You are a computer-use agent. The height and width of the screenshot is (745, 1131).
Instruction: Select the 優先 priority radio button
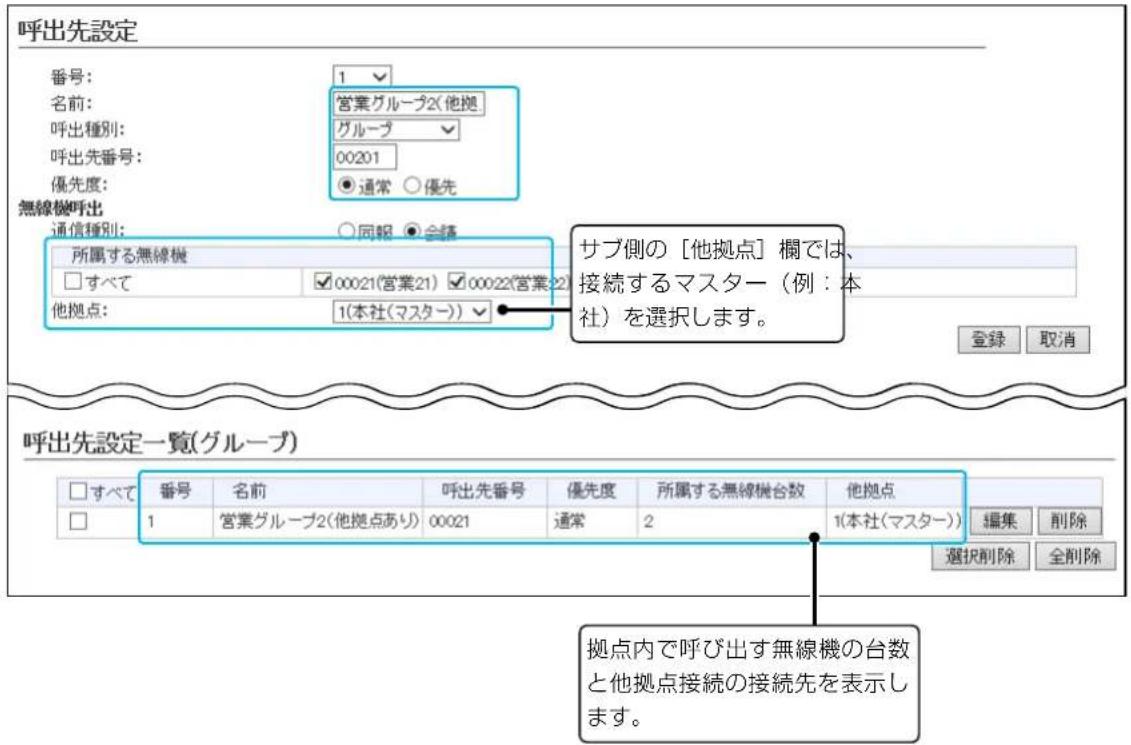412,185
